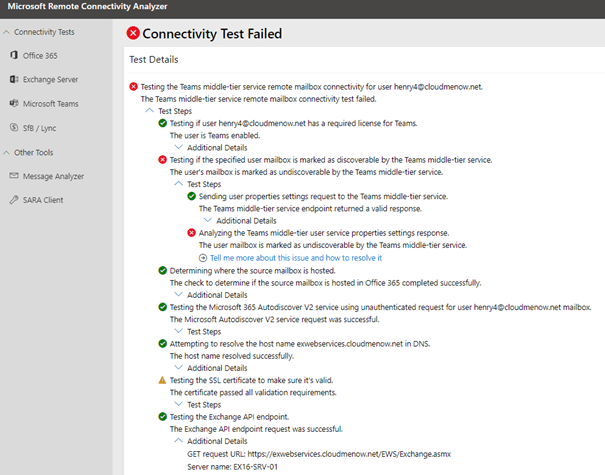Expand Test Steps under SSL certificate validation
The image size is (605, 475).
click(x=179, y=405)
